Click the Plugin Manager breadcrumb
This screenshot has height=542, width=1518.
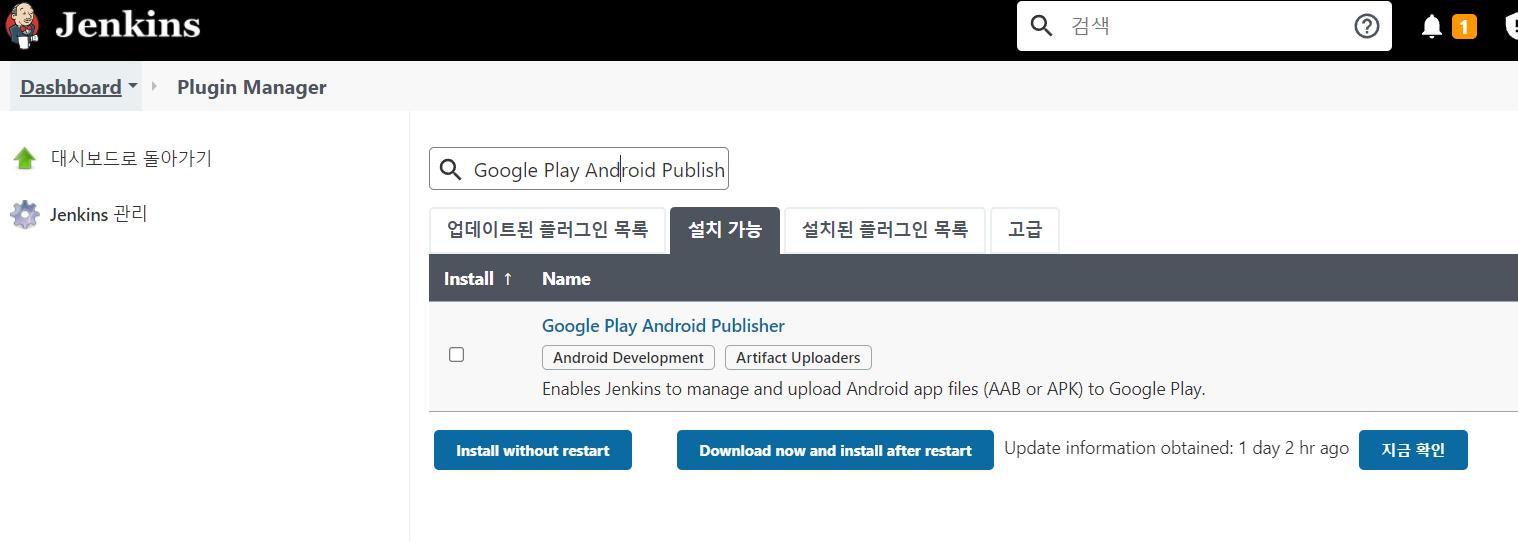point(252,87)
